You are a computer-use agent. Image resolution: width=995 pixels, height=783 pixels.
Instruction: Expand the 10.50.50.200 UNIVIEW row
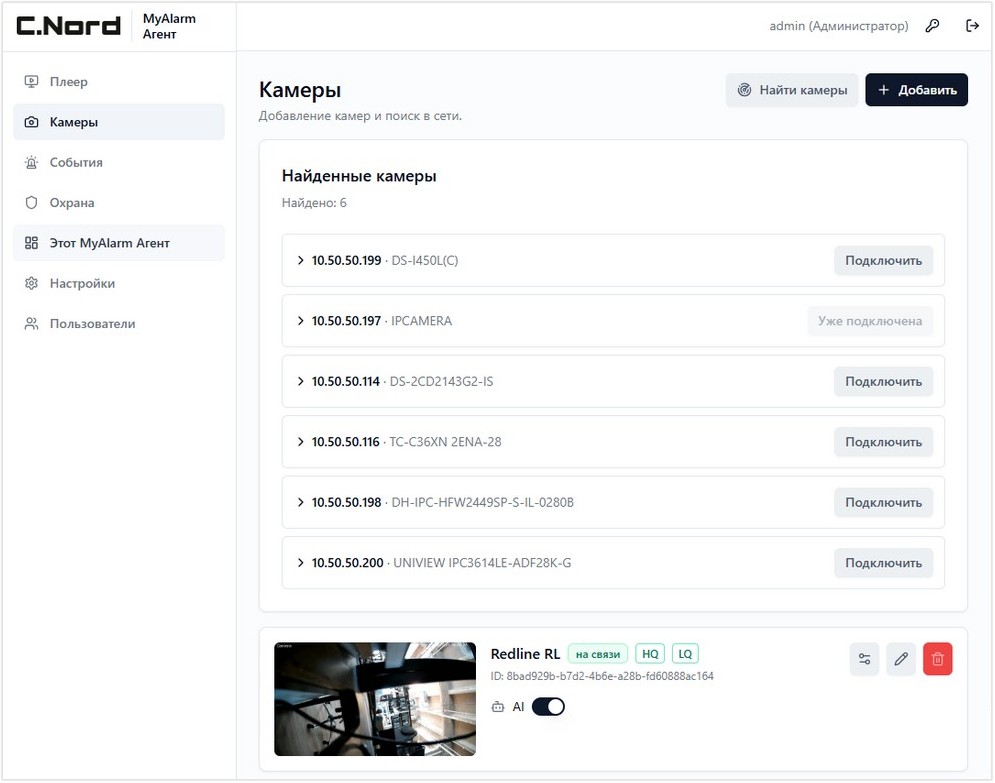[301, 563]
